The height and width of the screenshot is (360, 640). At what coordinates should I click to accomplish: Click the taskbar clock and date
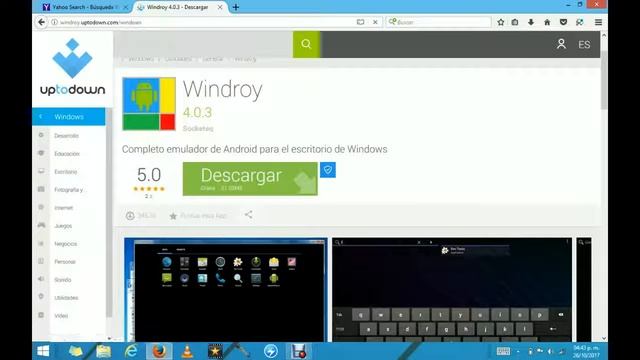[586, 351]
